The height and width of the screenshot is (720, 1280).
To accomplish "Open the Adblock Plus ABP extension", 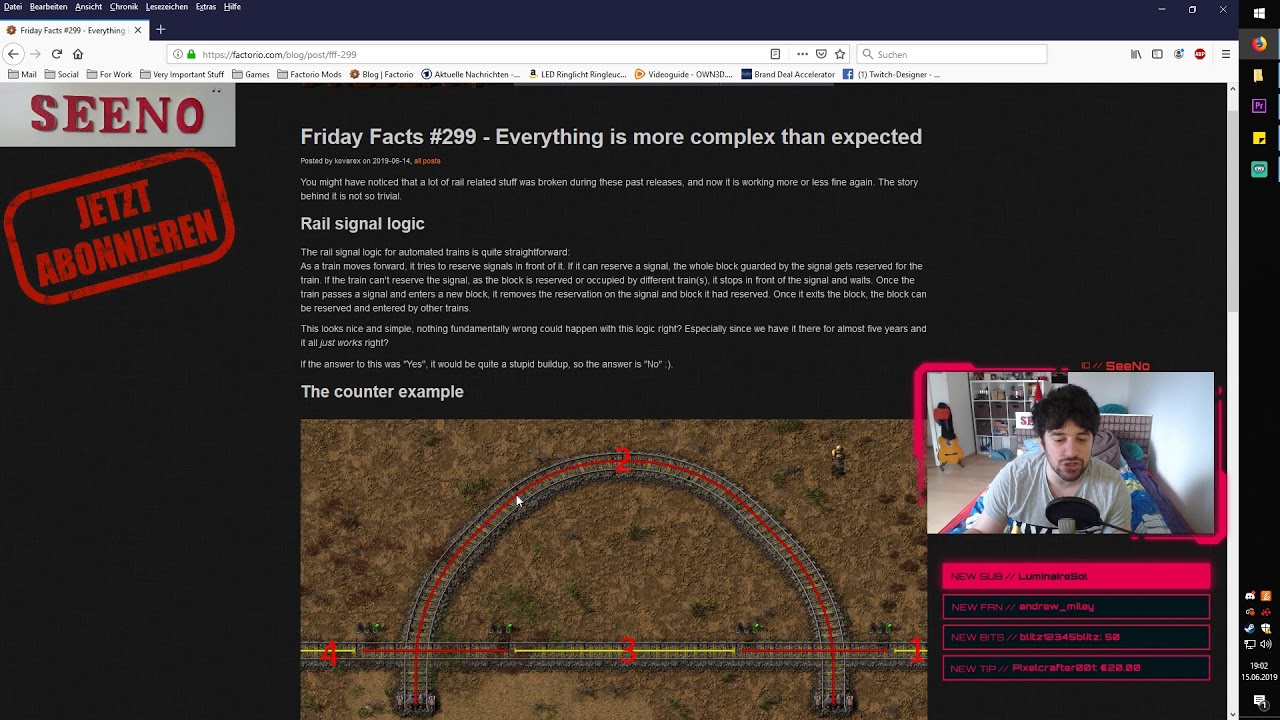I will [x=1200, y=54].
